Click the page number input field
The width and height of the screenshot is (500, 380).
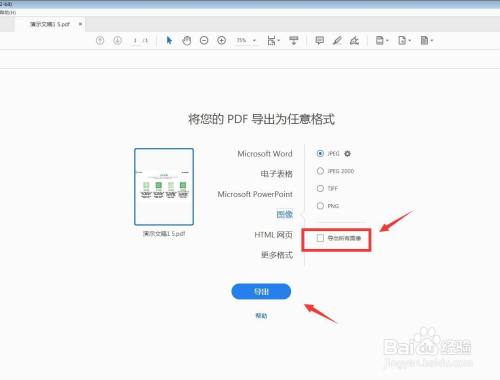pos(135,41)
